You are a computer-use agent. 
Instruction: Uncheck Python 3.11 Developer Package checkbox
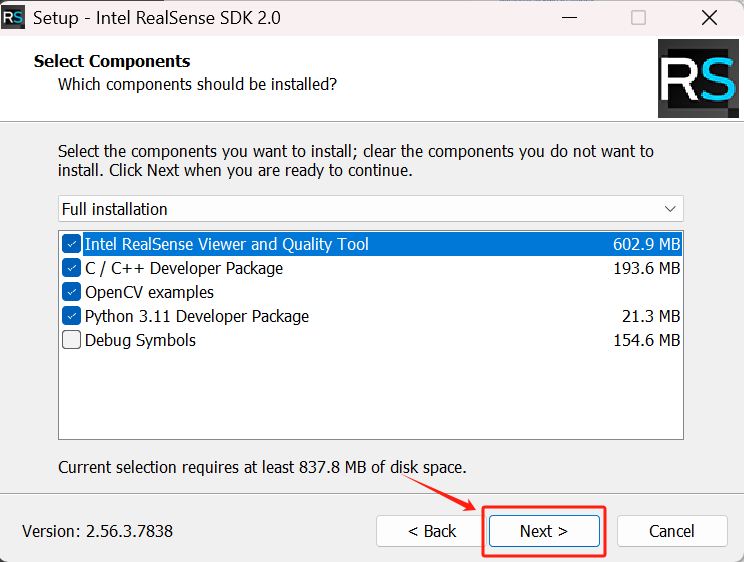[71, 316]
